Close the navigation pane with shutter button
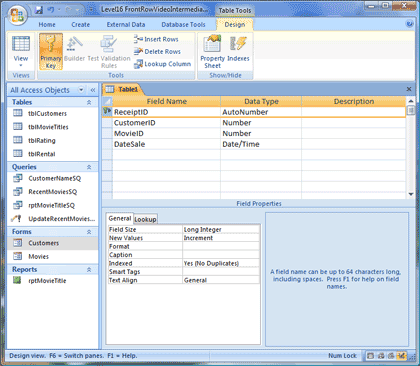Viewport: 420px width, 366px height. pyautogui.click(x=93, y=90)
